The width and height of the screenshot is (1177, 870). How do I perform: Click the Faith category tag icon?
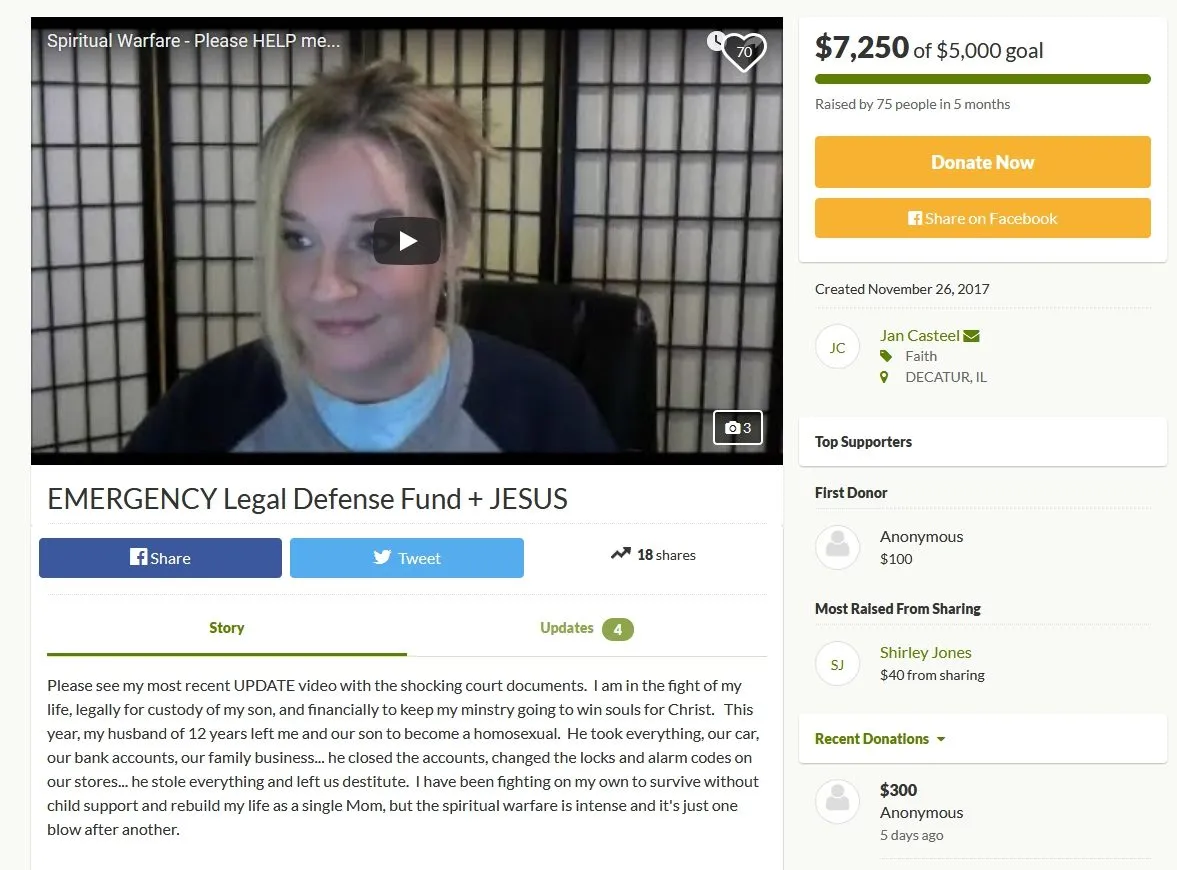point(886,356)
